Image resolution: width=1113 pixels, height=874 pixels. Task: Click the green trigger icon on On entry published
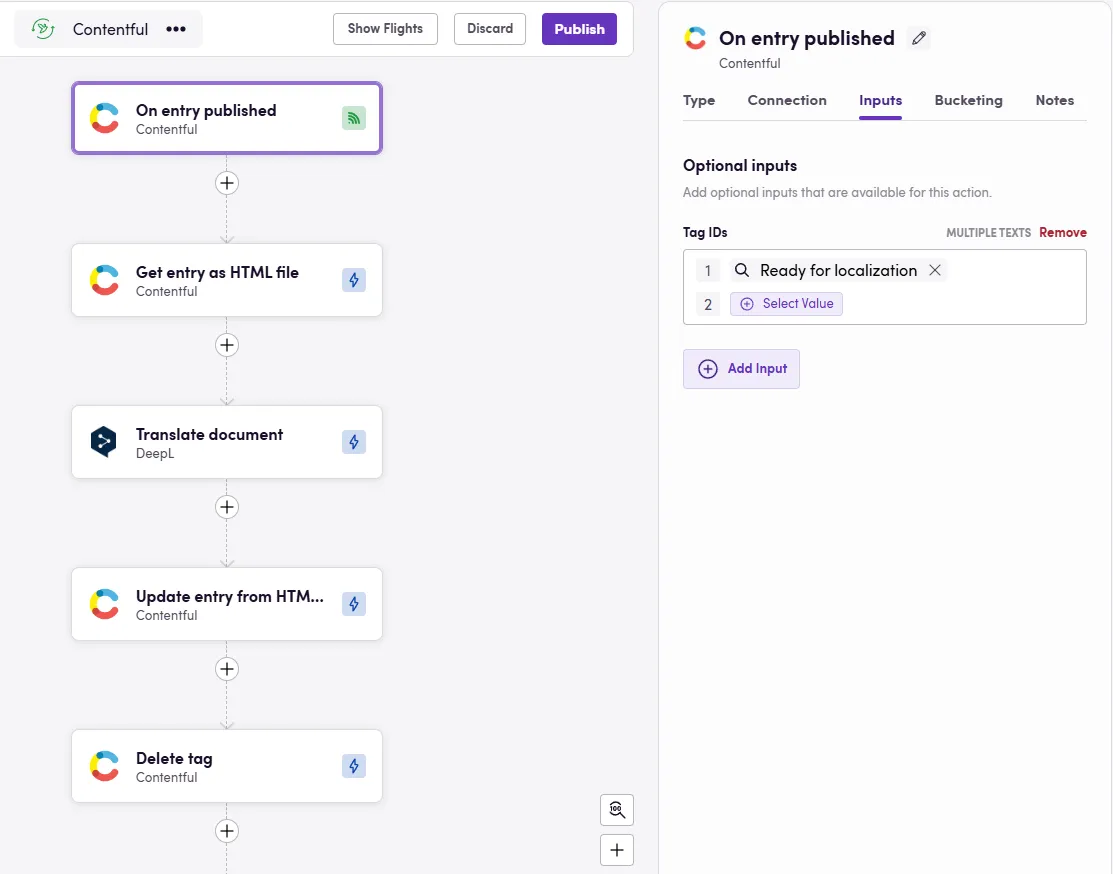354,118
